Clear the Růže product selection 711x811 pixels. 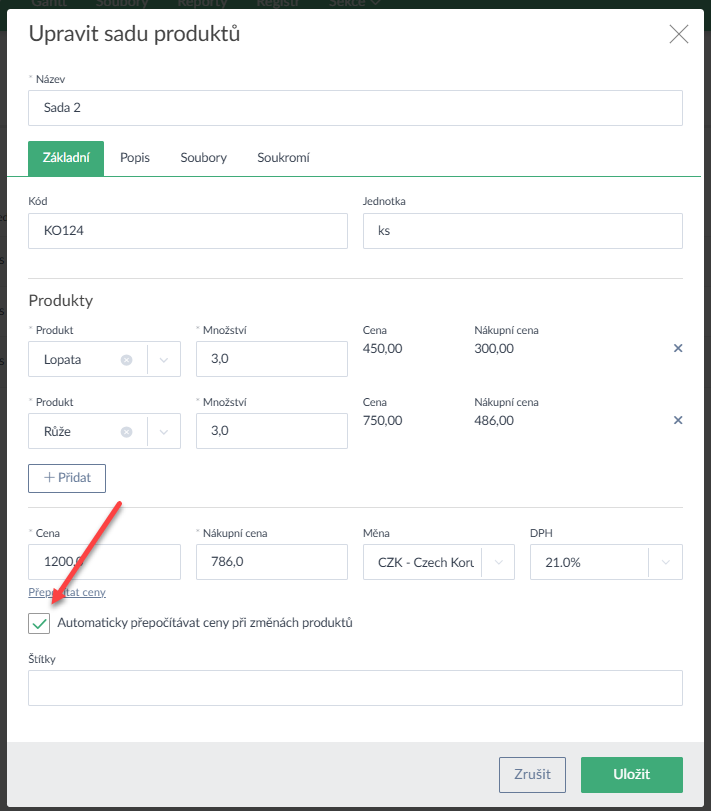126,432
